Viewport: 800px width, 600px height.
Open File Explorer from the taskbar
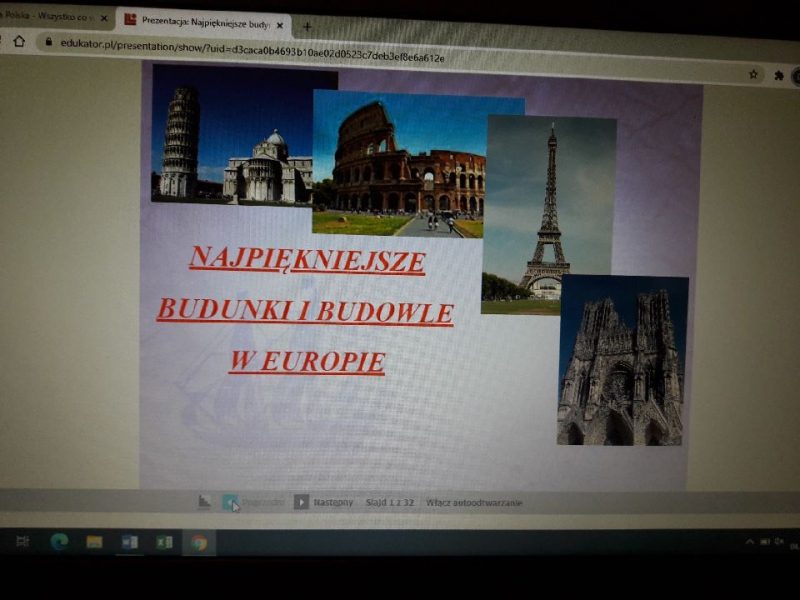pos(94,542)
